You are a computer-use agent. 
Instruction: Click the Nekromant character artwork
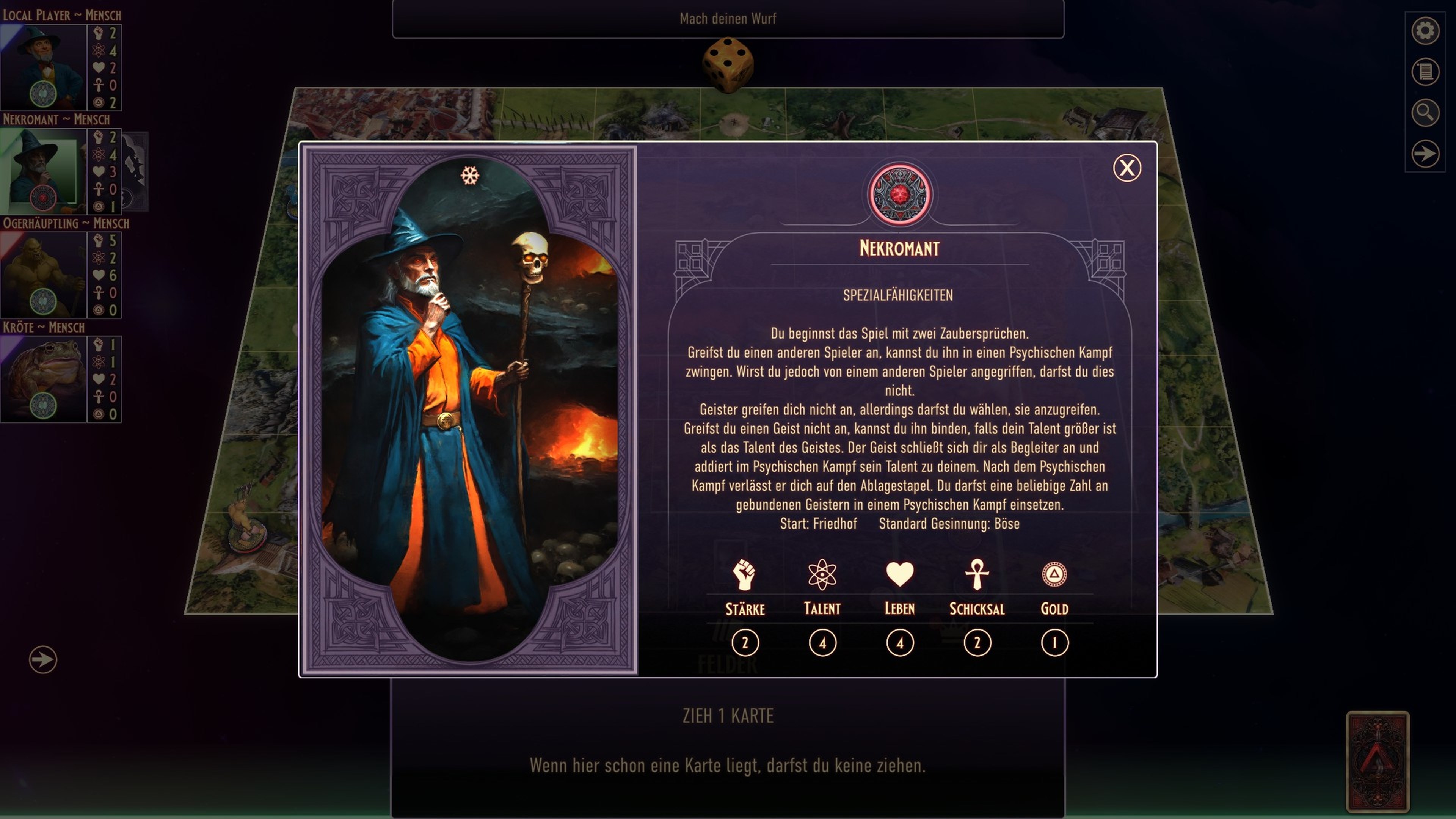(469, 410)
